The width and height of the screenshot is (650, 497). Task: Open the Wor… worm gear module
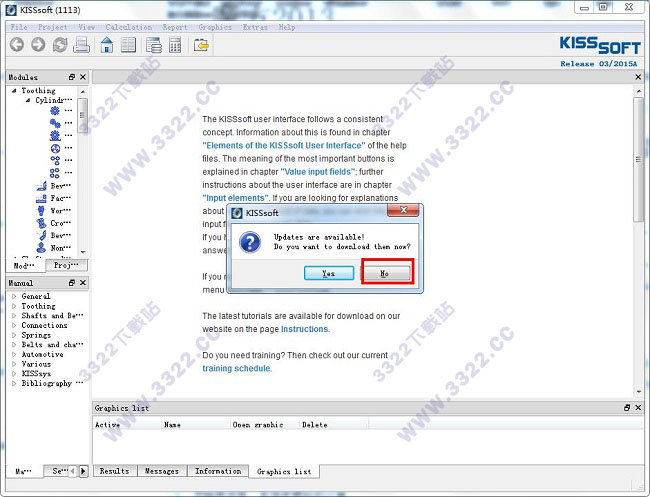click(x=54, y=211)
